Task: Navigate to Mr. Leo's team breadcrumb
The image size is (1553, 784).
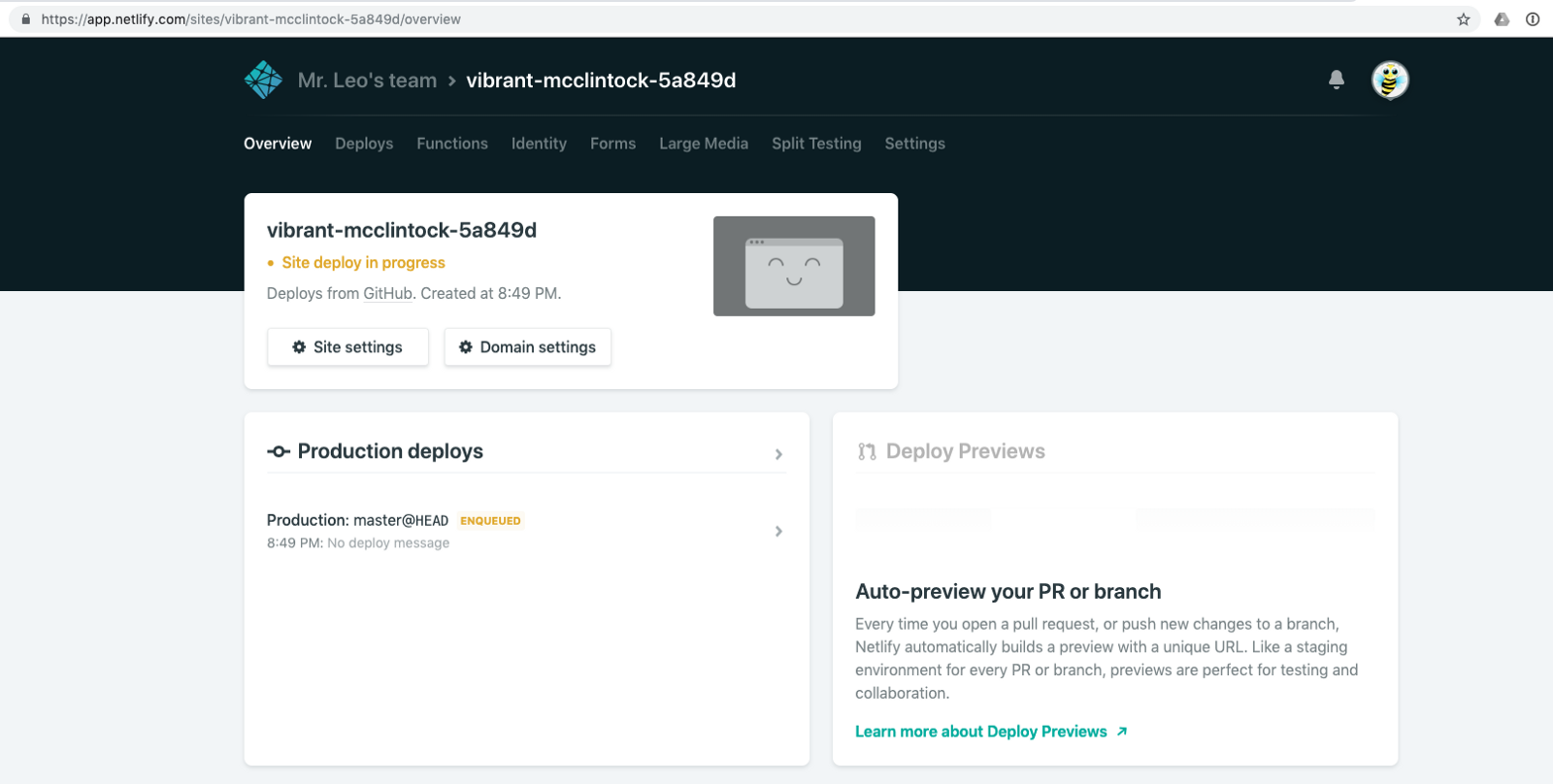Action: pyautogui.click(x=367, y=81)
